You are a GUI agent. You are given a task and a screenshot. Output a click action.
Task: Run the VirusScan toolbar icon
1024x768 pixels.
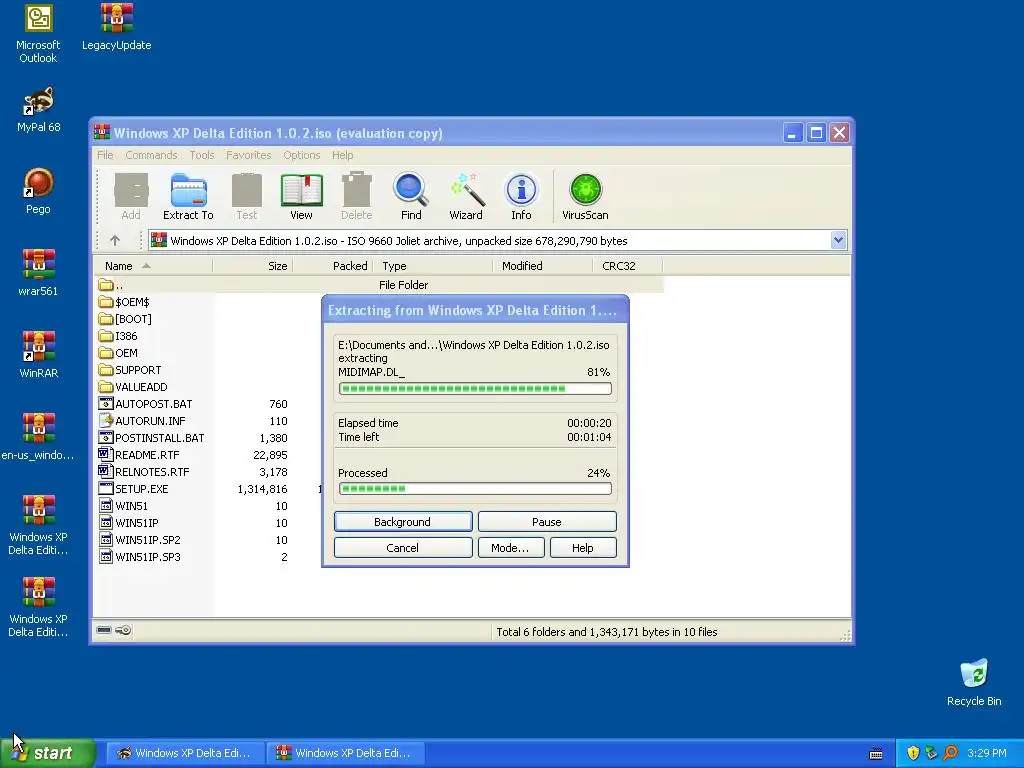[585, 196]
